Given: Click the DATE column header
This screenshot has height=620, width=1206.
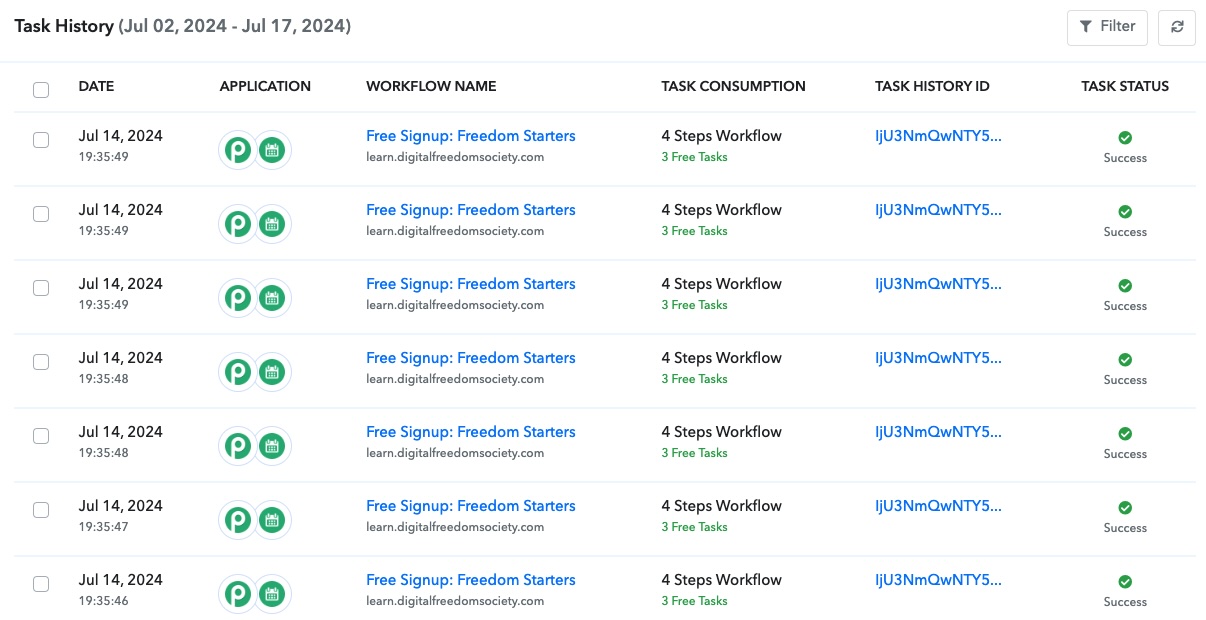Looking at the screenshot, I should 96,86.
